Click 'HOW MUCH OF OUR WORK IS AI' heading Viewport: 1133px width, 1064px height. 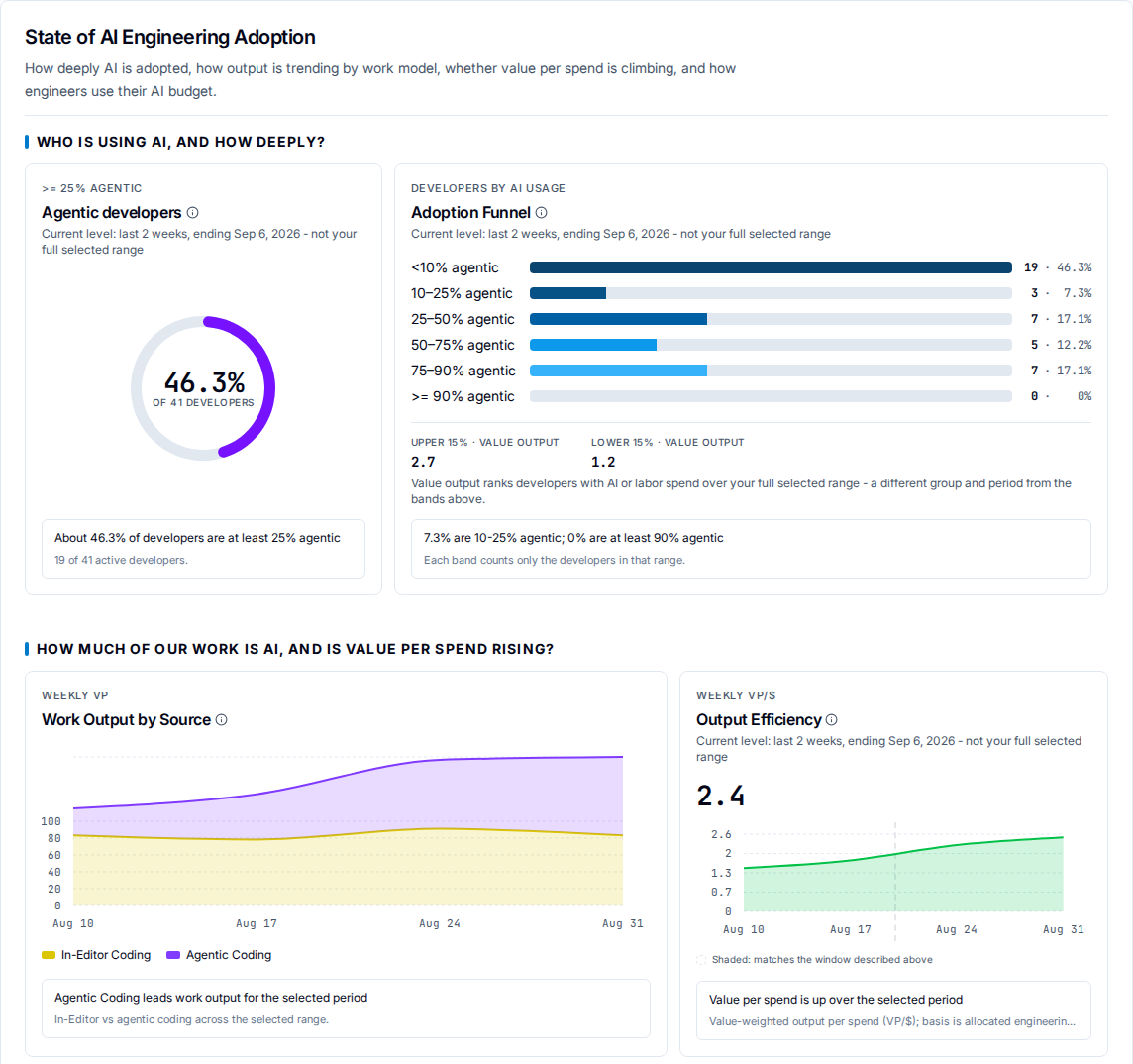(295, 649)
